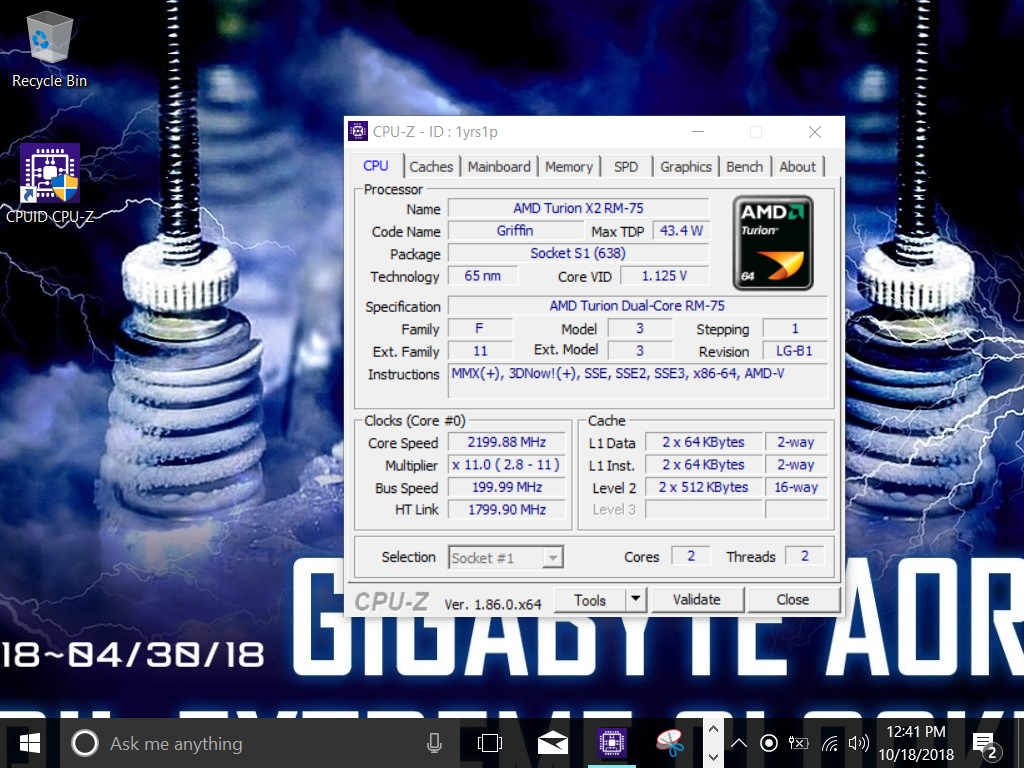Open the volume speaker tray icon
Image resolution: width=1024 pixels, height=768 pixels.
click(858, 743)
